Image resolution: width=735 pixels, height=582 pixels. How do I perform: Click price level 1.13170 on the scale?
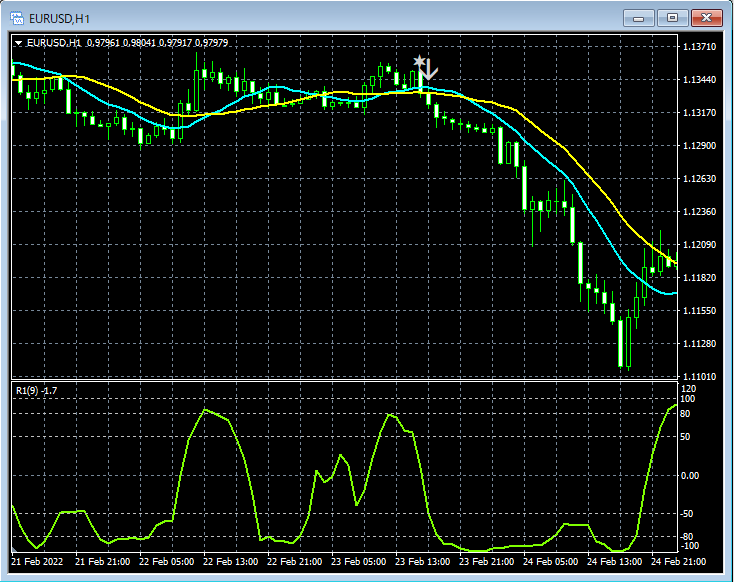[x=699, y=112]
